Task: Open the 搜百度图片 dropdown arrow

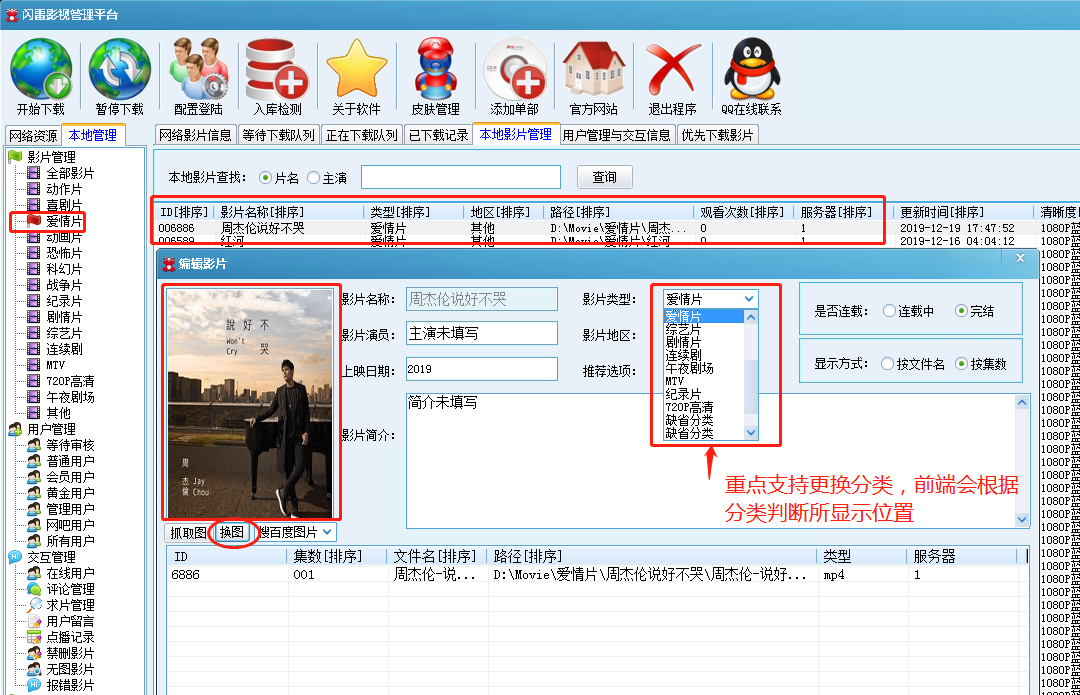Action: click(327, 533)
